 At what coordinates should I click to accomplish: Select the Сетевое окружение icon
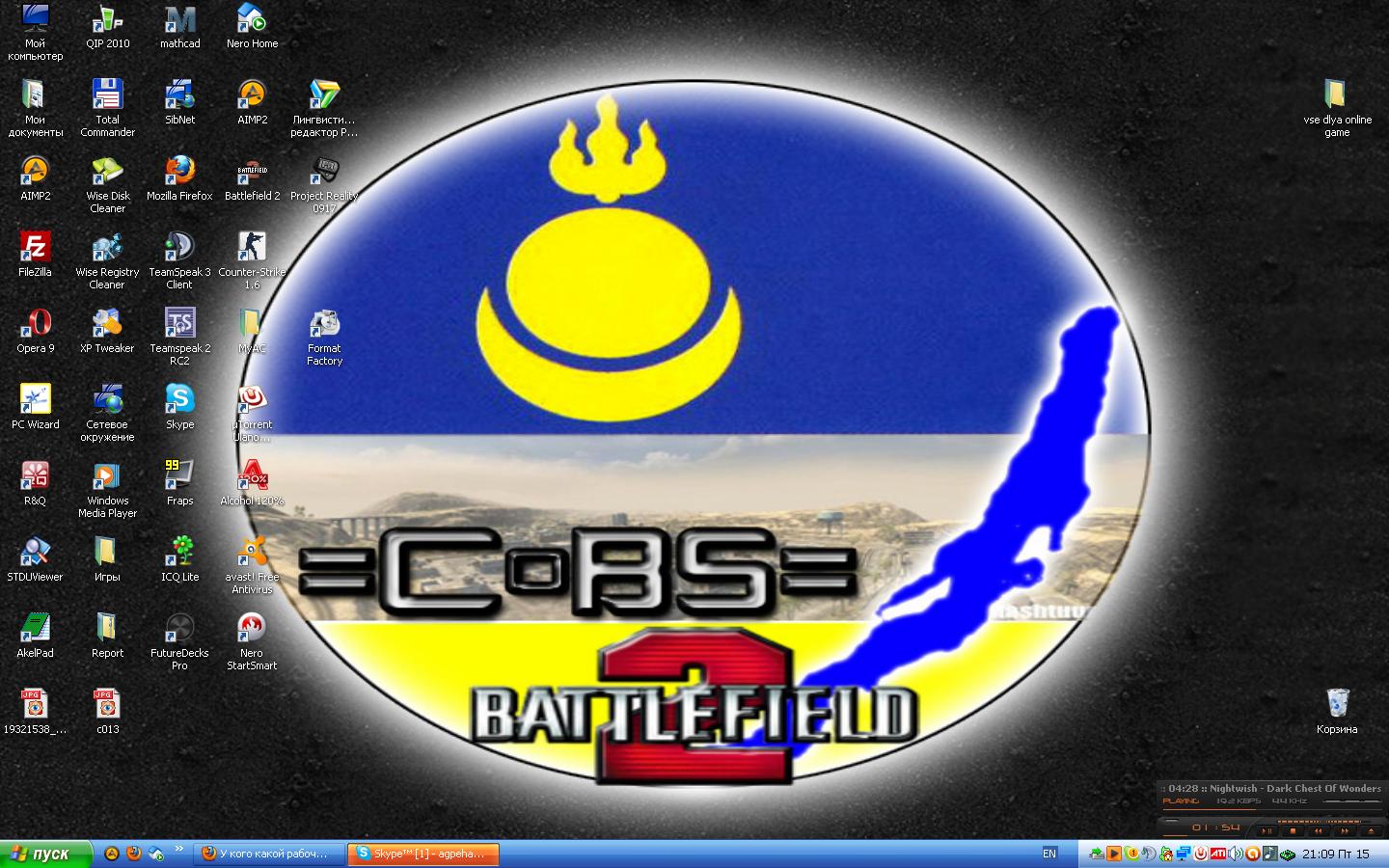(x=107, y=413)
